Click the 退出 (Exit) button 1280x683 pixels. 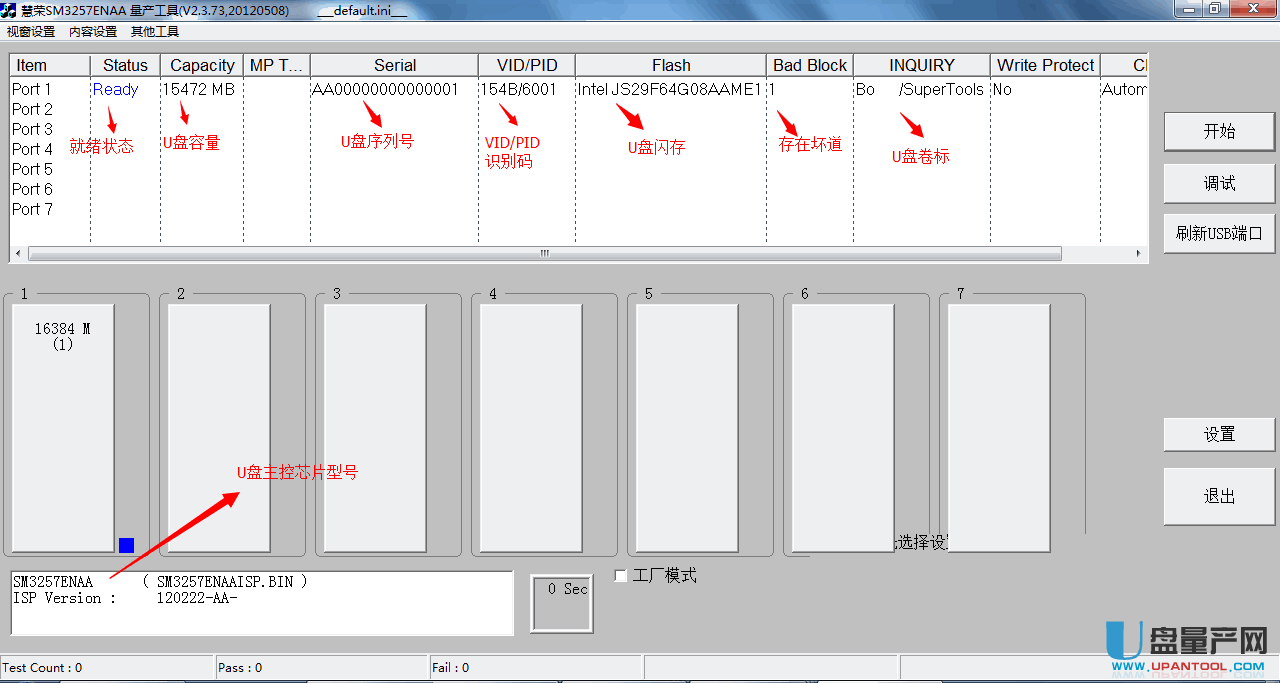1219,497
